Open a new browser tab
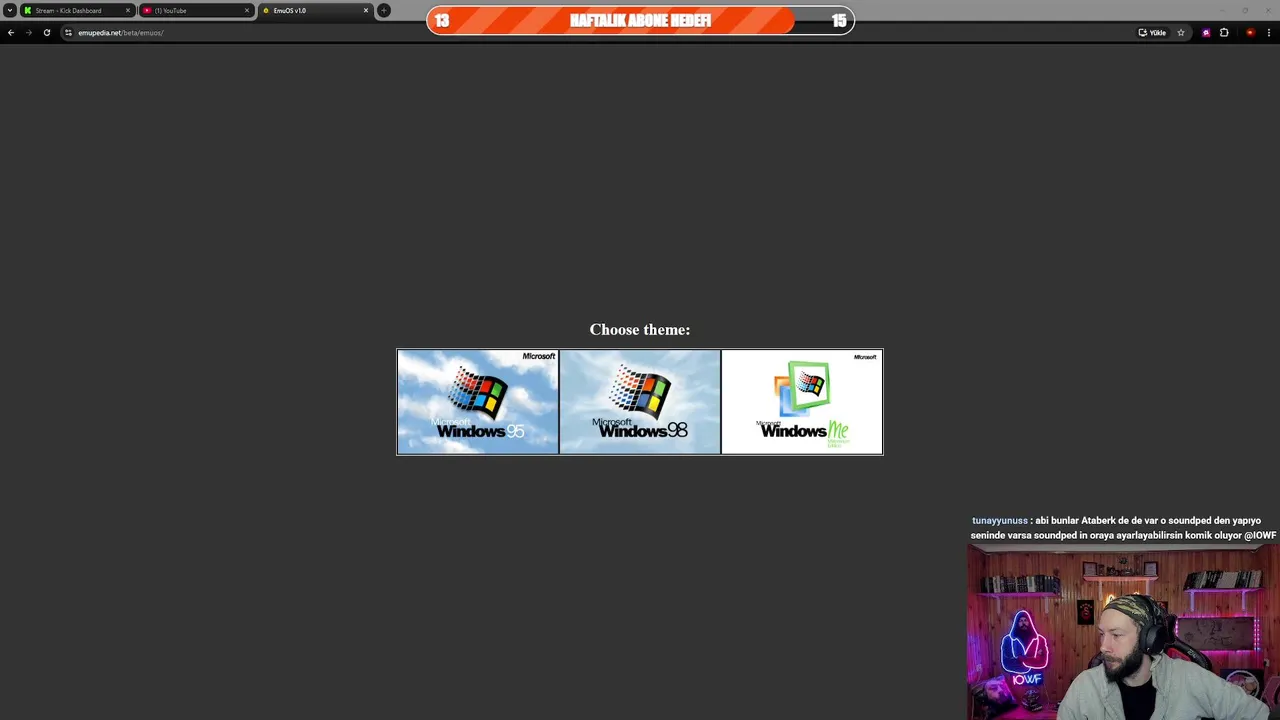The image size is (1280, 720). click(x=384, y=11)
